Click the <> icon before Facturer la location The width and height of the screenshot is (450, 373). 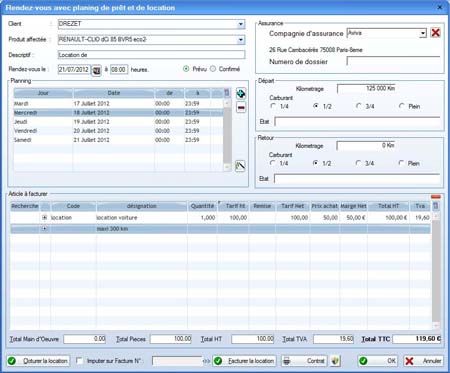point(206,361)
